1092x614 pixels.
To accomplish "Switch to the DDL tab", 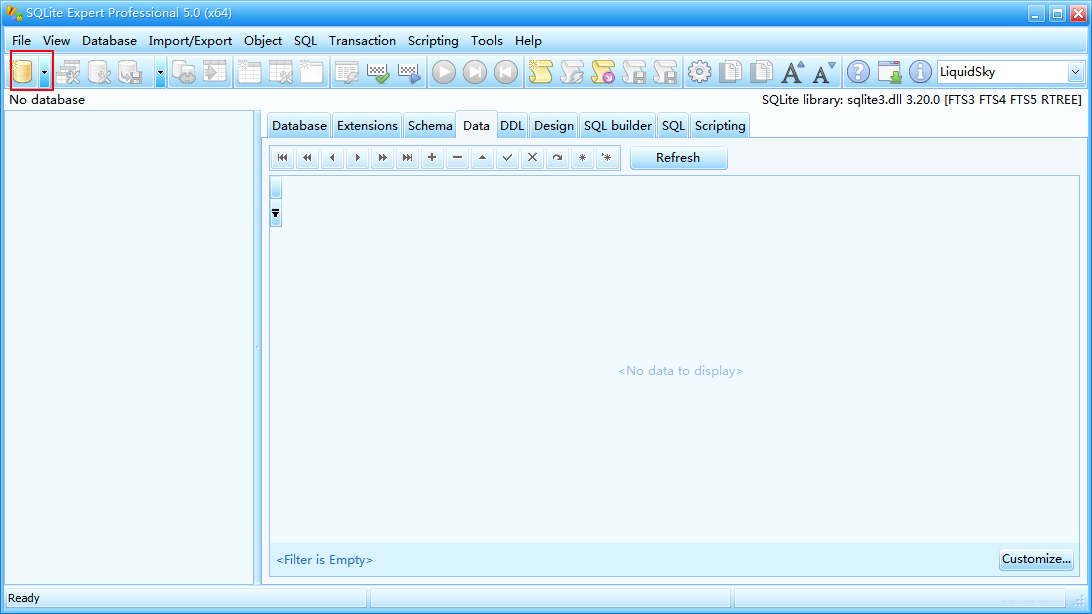I will (512, 126).
